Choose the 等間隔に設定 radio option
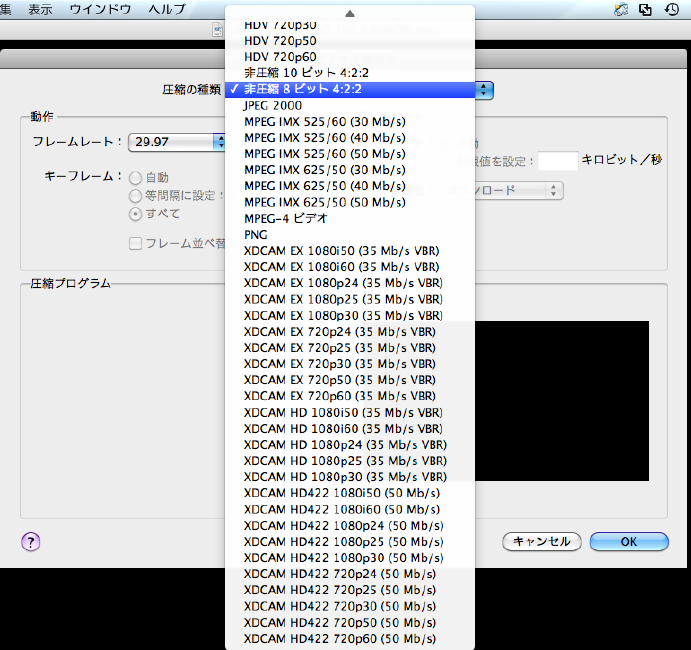This screenshot has height=650, width=691. 136,195
